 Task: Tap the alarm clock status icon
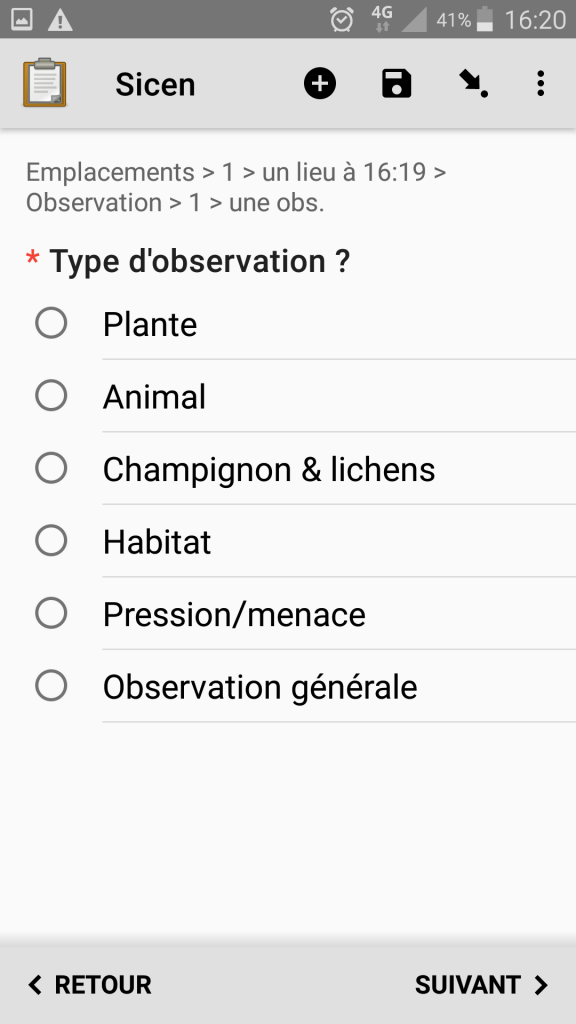(x=342, y=20)
